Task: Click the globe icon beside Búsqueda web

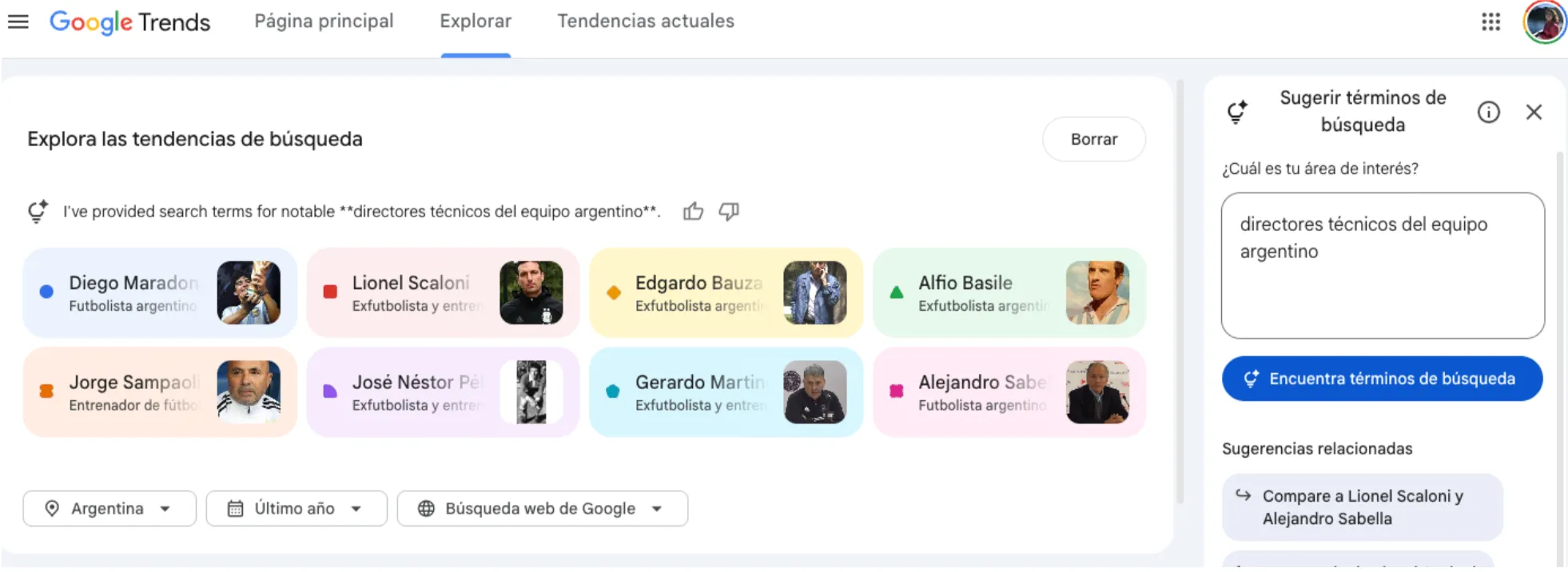Action: (x=426, y=508)
